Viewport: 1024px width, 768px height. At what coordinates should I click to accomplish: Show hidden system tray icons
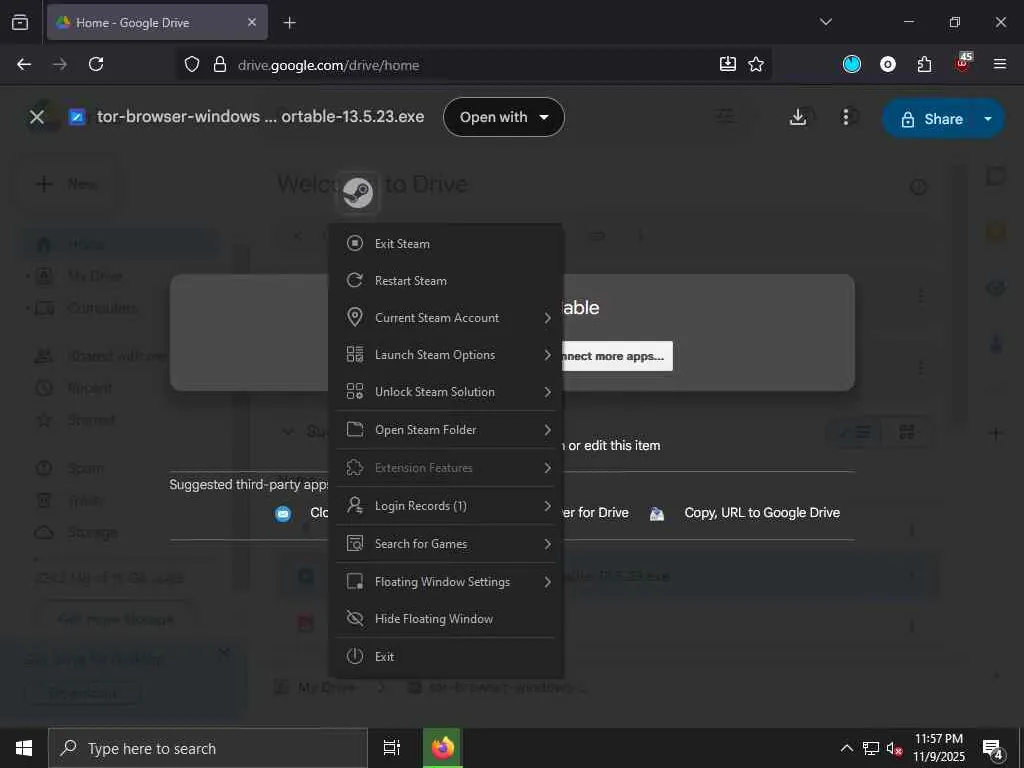[x=846, y=748]
